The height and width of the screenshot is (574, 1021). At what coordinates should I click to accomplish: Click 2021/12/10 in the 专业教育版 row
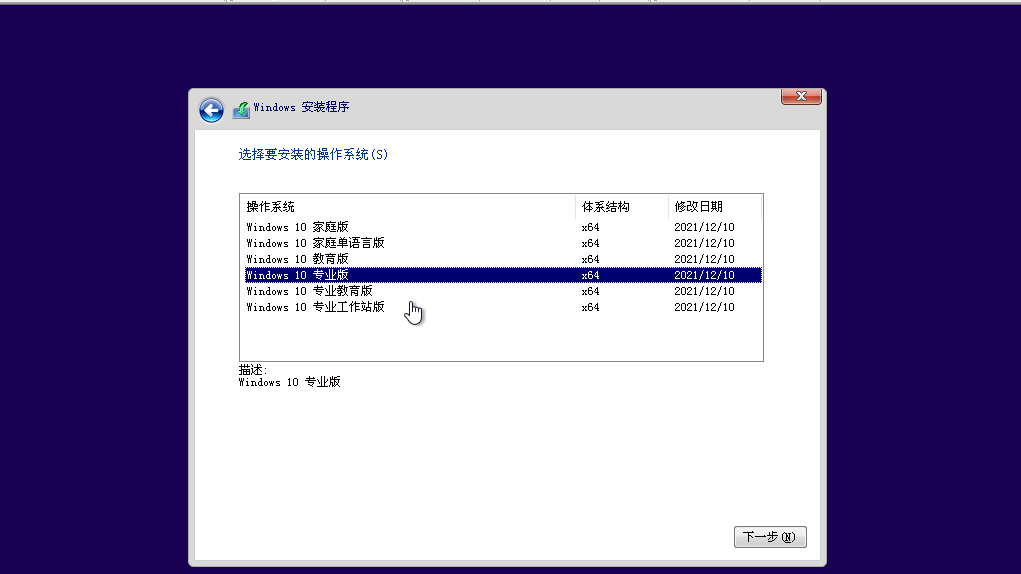pyautogui.click(x=704, y=291)
